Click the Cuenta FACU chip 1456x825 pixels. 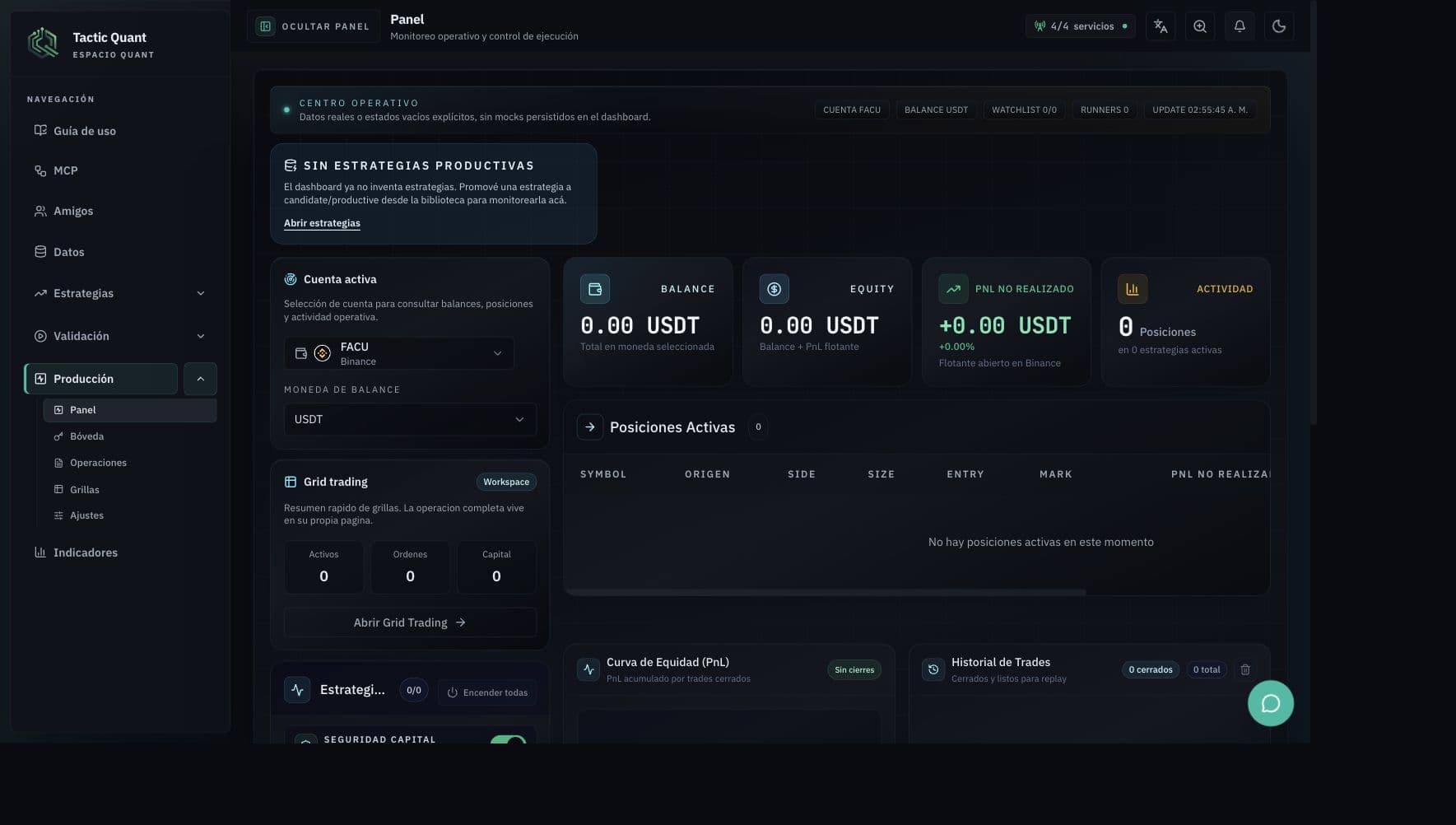(852, 110)
